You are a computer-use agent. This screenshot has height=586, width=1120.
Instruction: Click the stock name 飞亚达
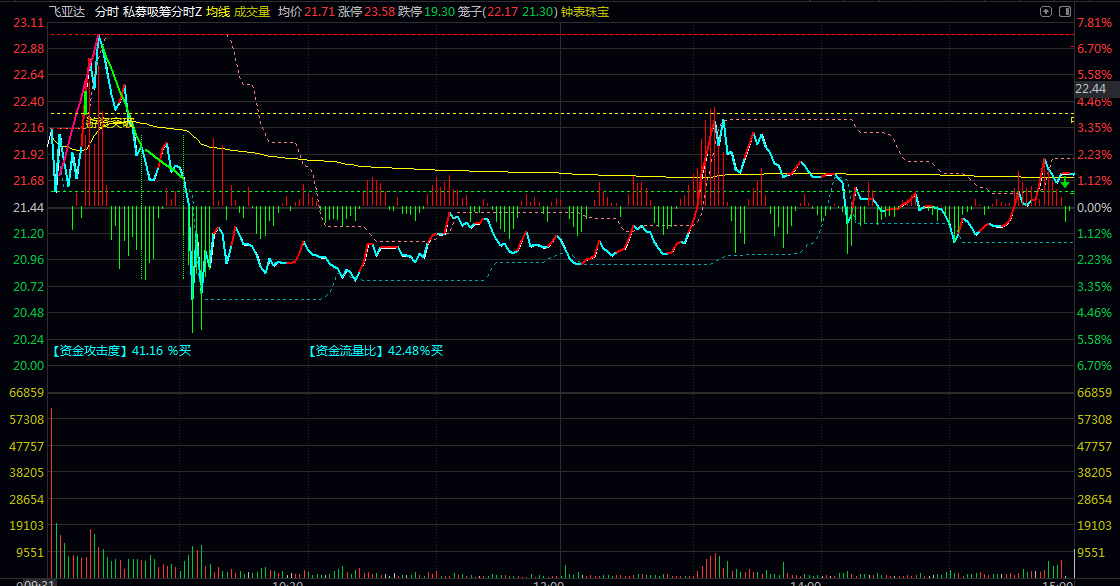(66, 11)
